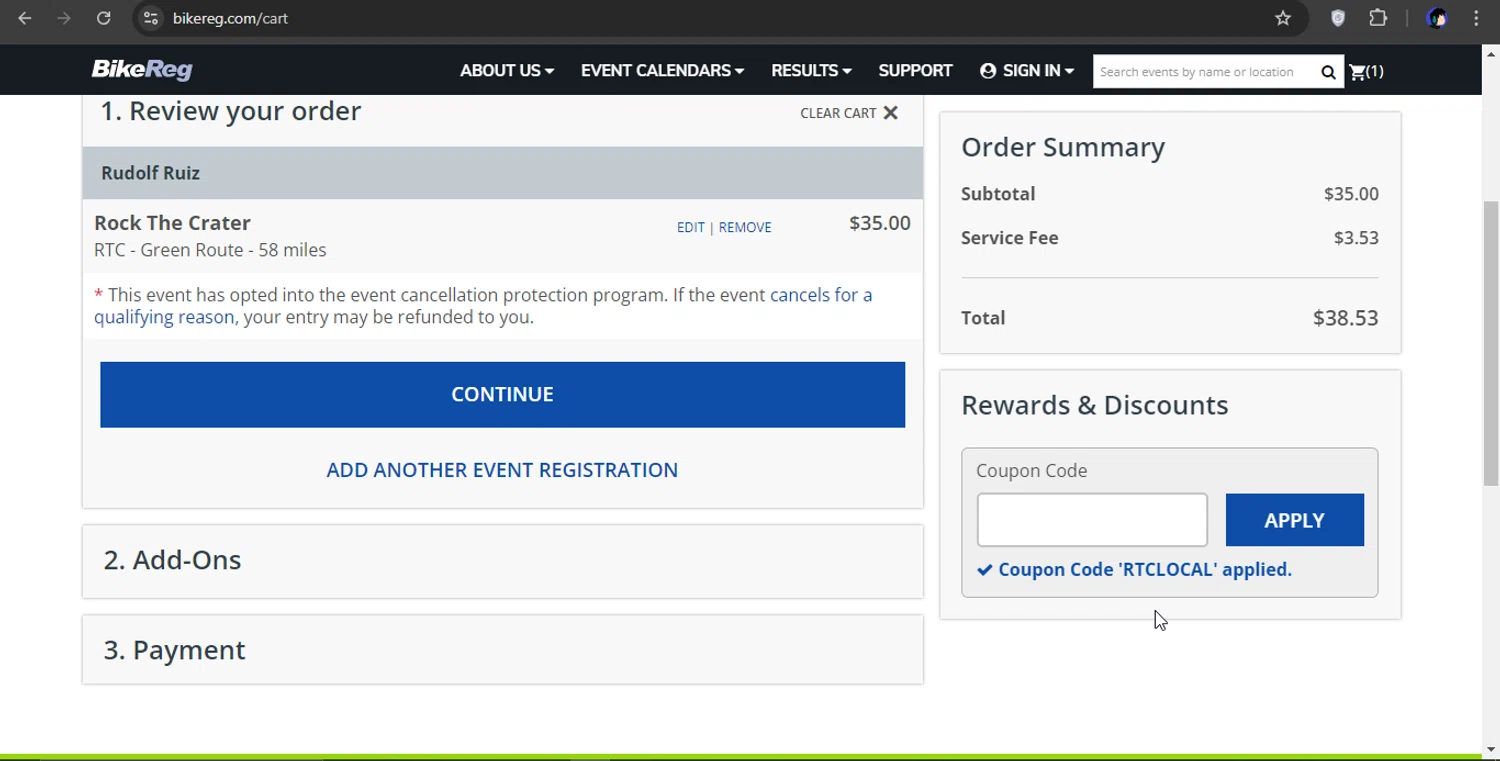The image size is (1500, 761).
Task: Click the Rewards & Discounts heading
Action: [1094, 405]
